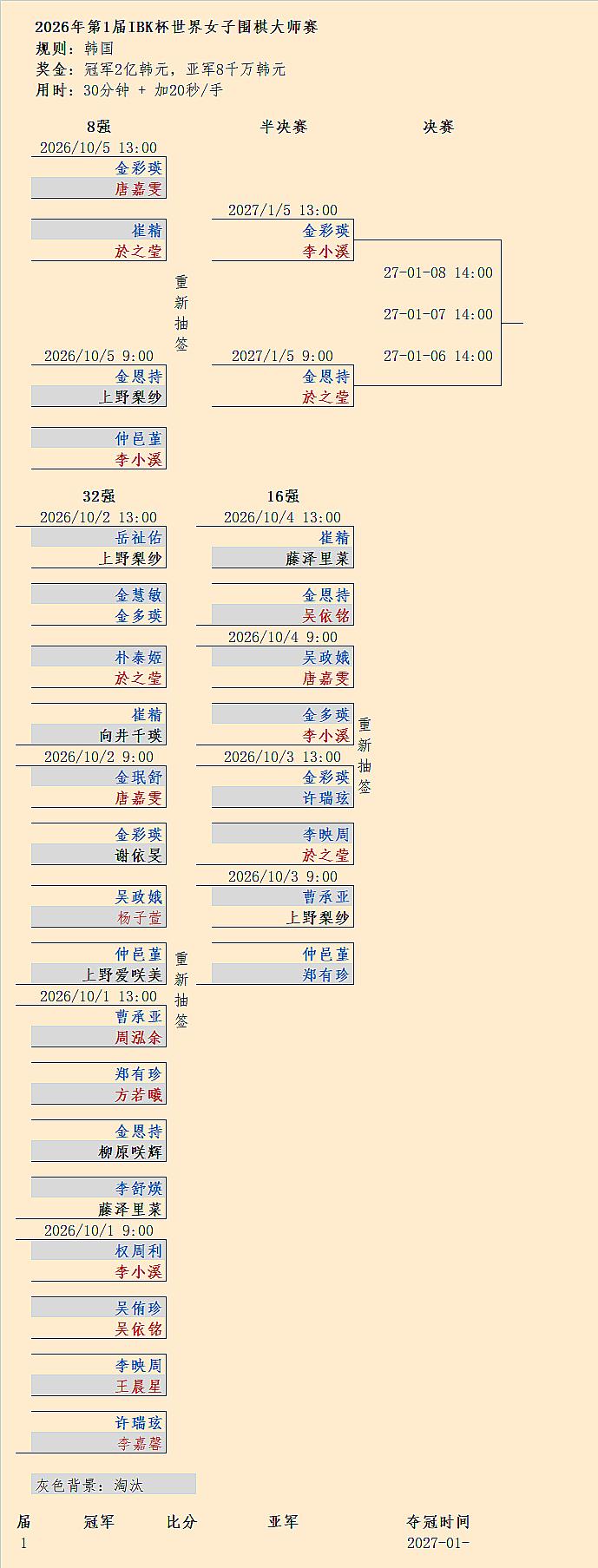Click the title 2026年第1届IBK杯世界女子围棋大师赛

(176, 27)
